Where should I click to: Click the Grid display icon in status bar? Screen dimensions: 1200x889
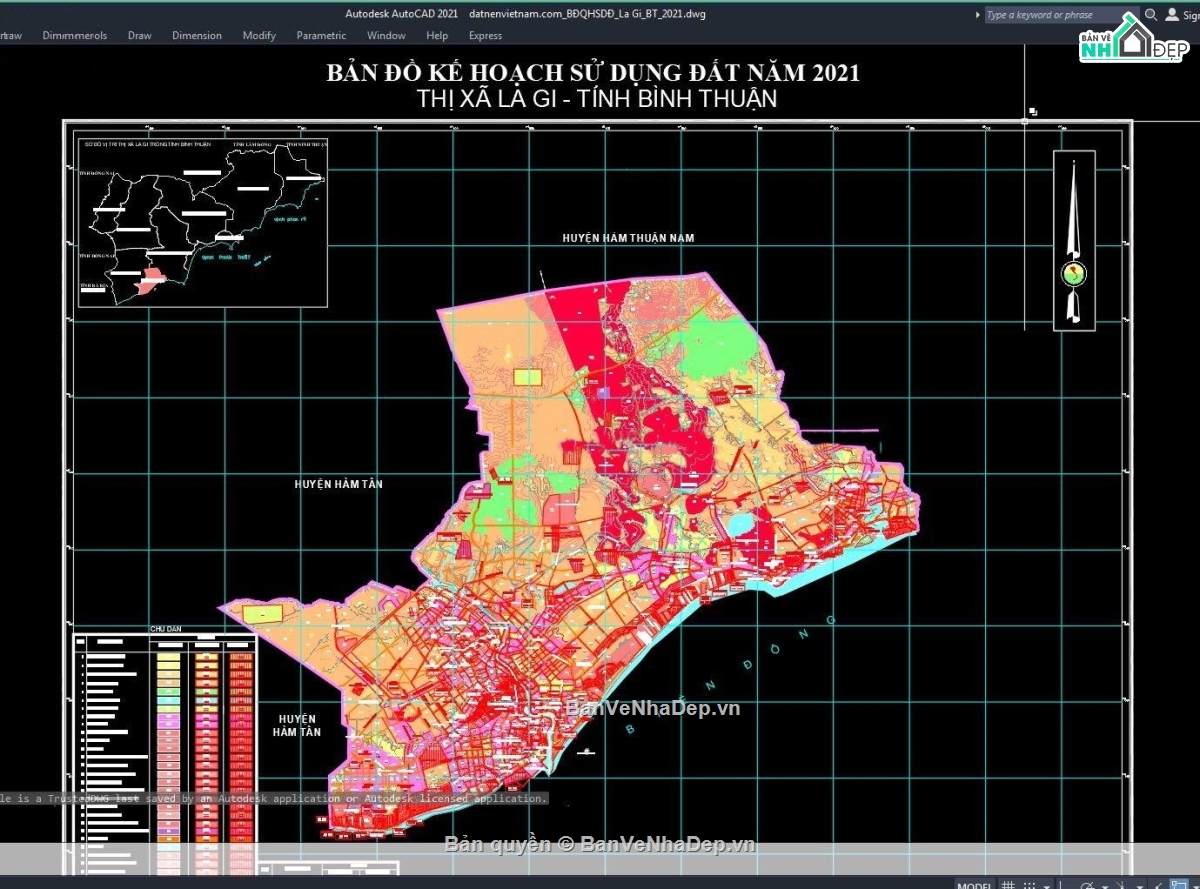[1007, 886]
